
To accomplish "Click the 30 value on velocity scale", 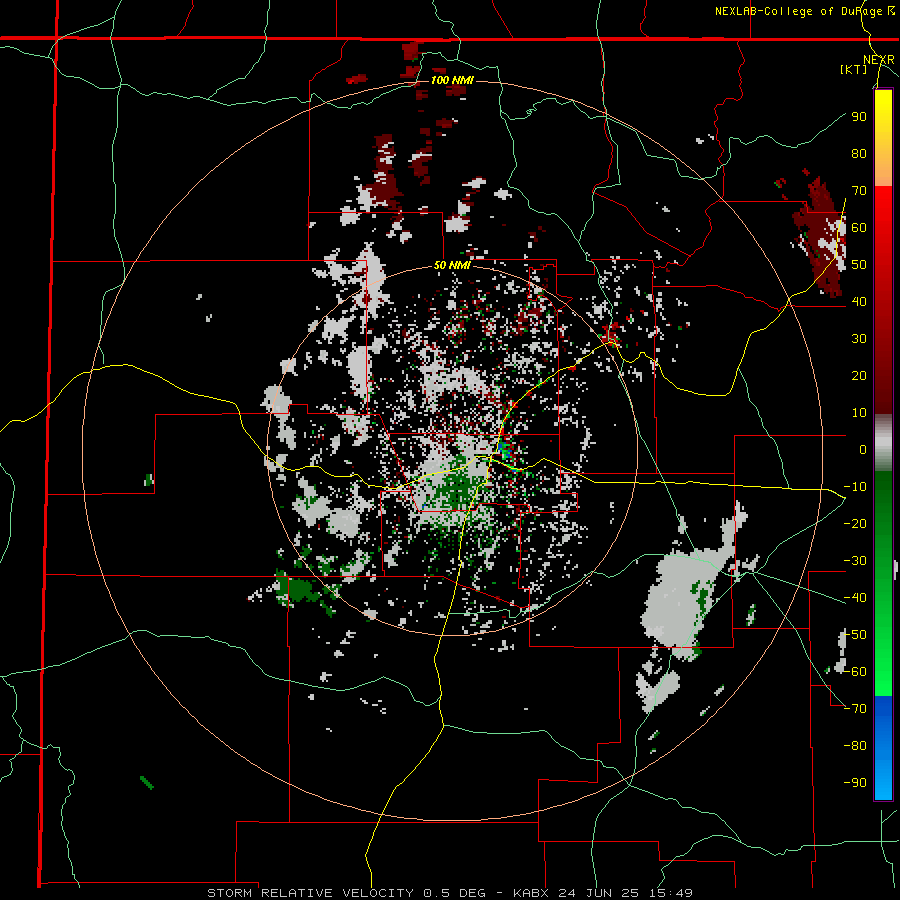I will 859,339.
